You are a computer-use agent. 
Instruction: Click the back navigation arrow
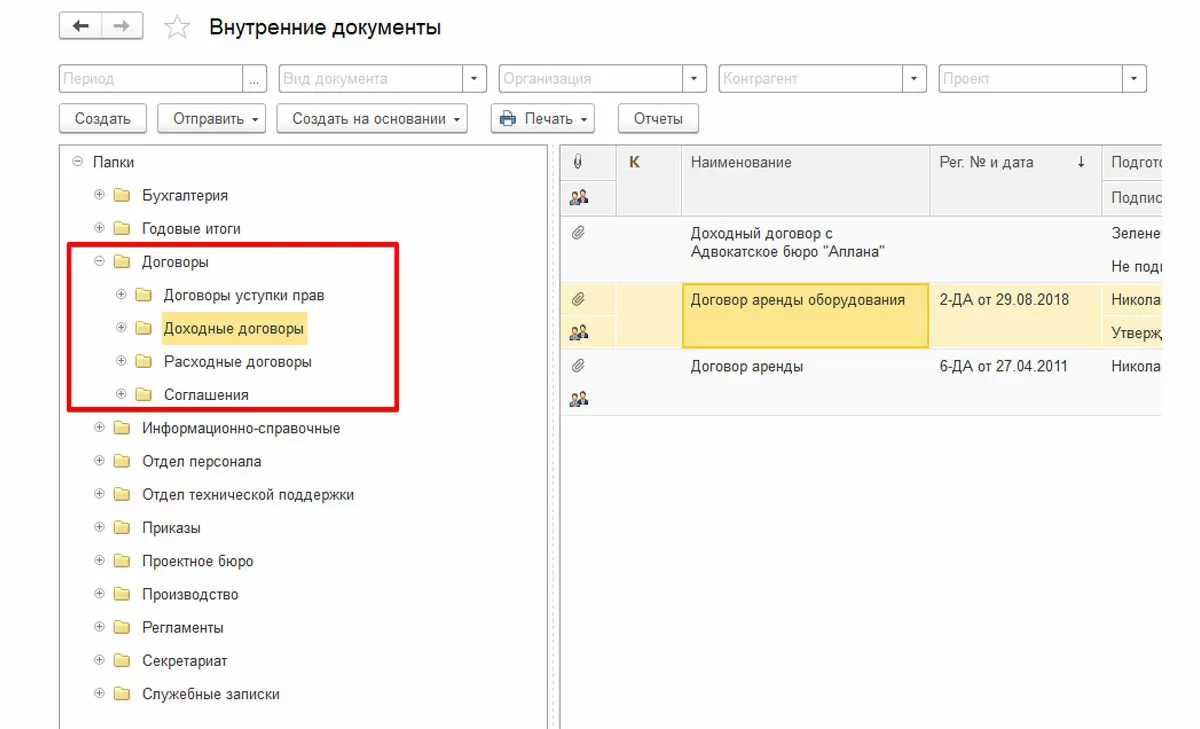coord(80,27)
